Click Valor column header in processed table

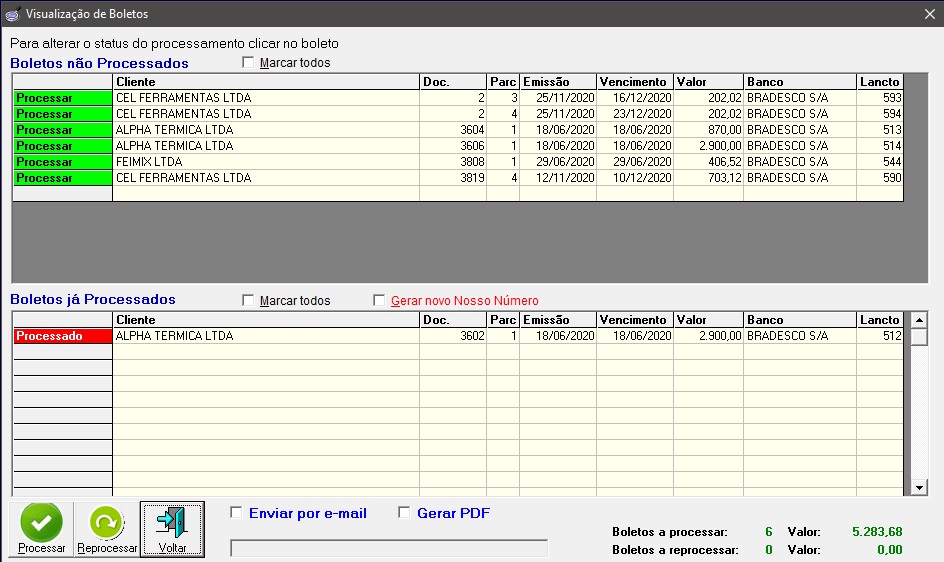click(707, 320)
